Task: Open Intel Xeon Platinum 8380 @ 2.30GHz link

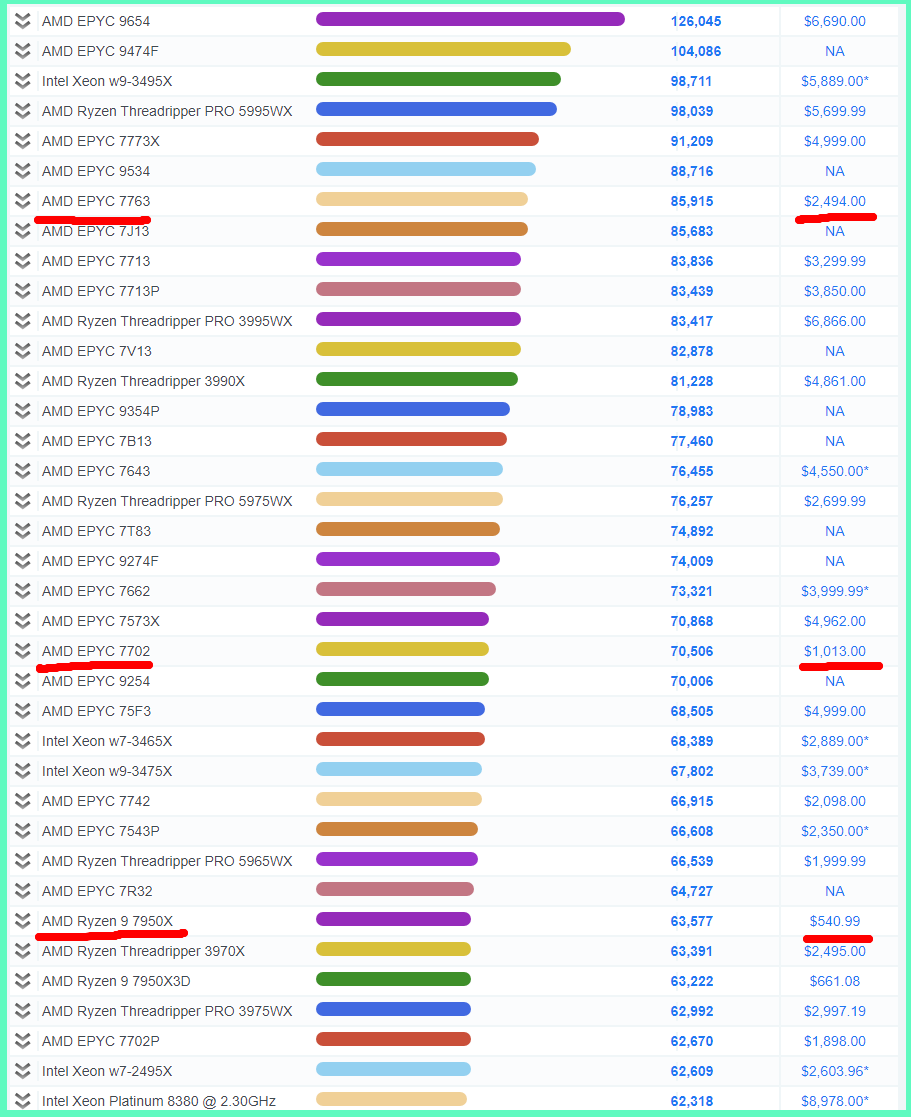Action: coord(159,1101)
